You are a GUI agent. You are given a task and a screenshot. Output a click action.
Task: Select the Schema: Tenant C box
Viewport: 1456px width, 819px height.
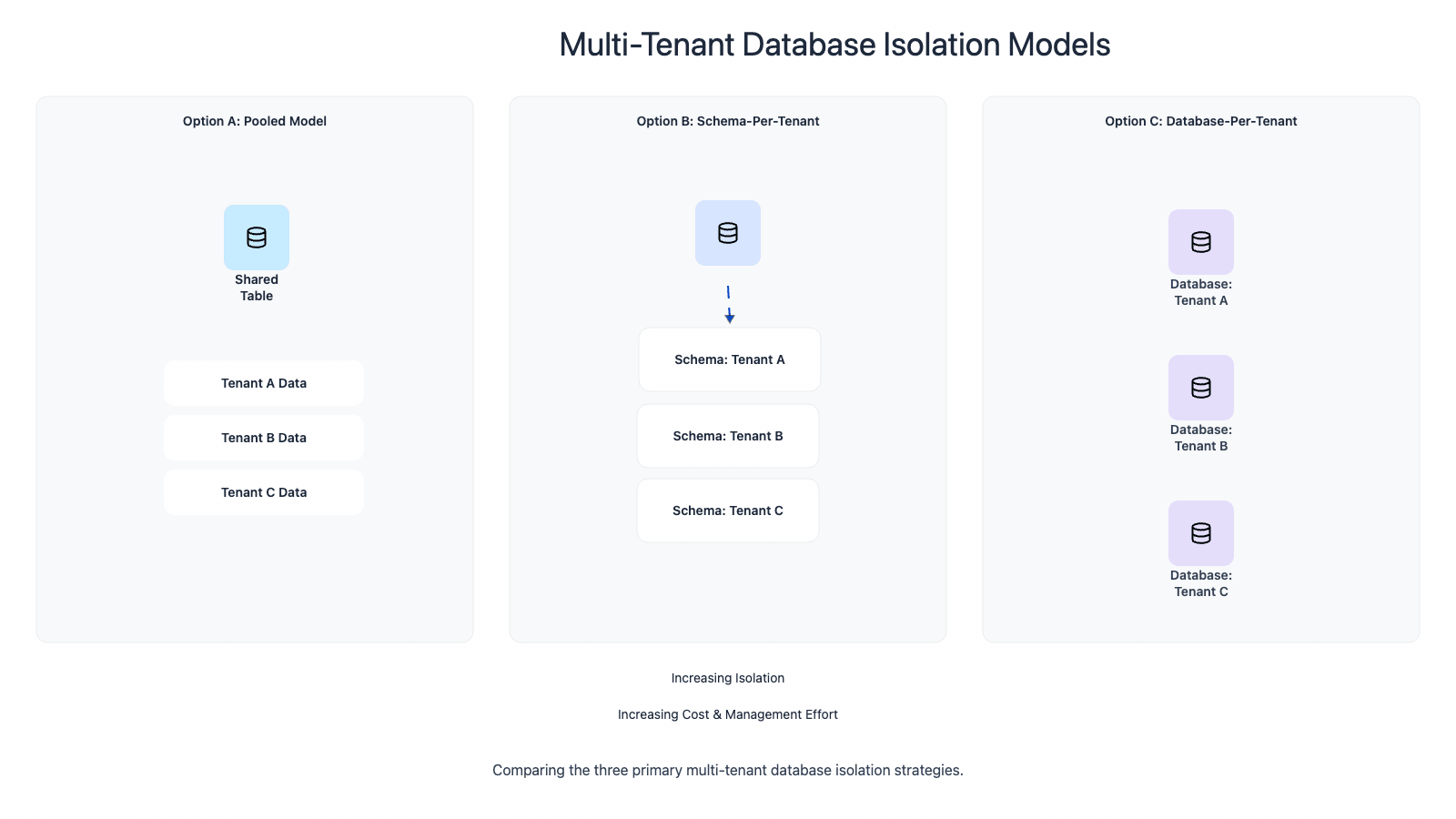[728, 511]
